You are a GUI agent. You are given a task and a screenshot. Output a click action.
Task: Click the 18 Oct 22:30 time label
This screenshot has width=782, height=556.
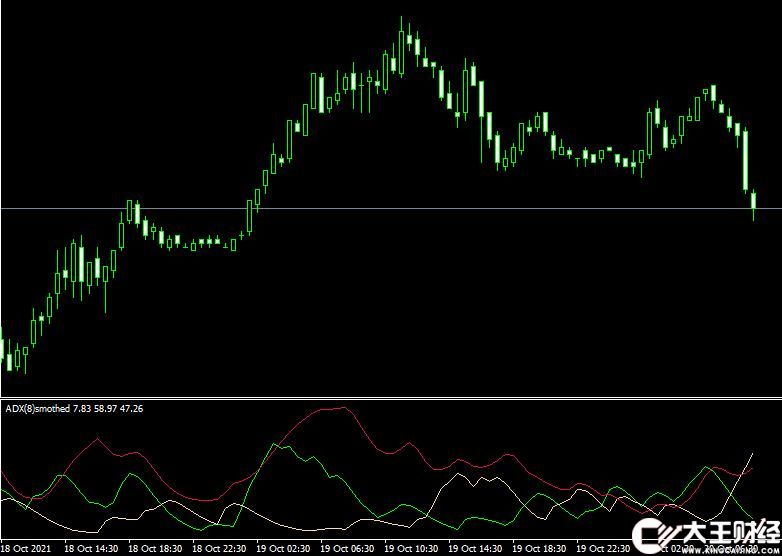[x=219, y=549]
